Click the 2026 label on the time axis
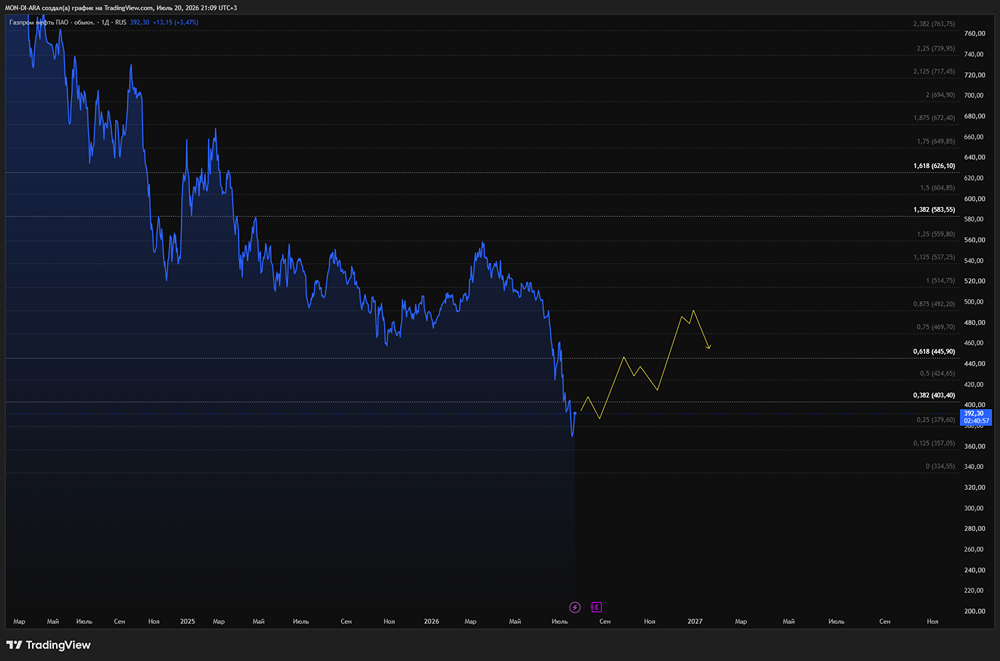The width and height of the screenshot is (1000, 661). coord(431,621)
